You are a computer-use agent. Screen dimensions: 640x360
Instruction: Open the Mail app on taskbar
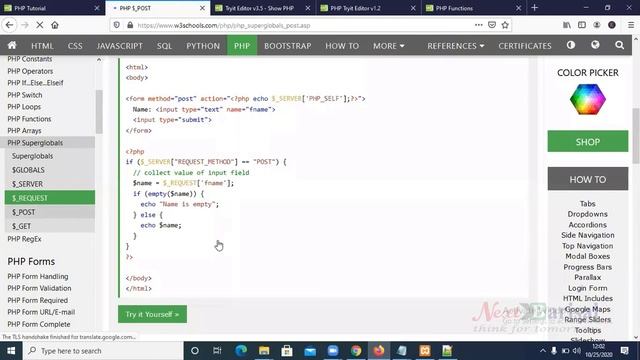(310, 351)
